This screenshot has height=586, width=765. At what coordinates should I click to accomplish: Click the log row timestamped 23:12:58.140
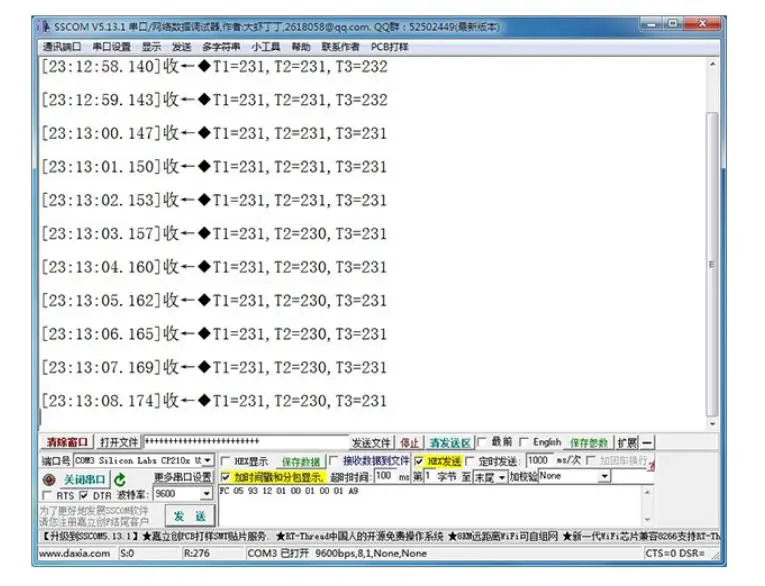215,66
